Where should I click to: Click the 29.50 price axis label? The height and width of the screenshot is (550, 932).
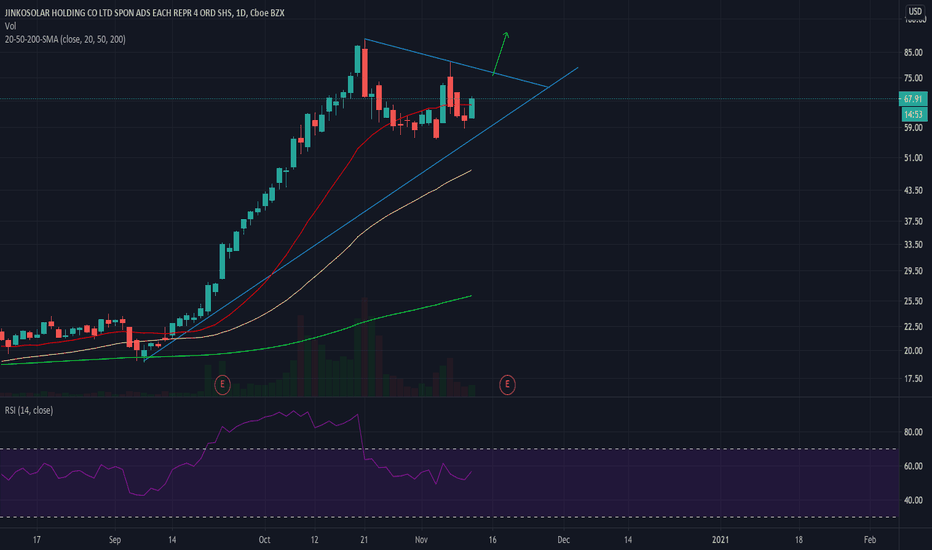(x=913, y=271)
